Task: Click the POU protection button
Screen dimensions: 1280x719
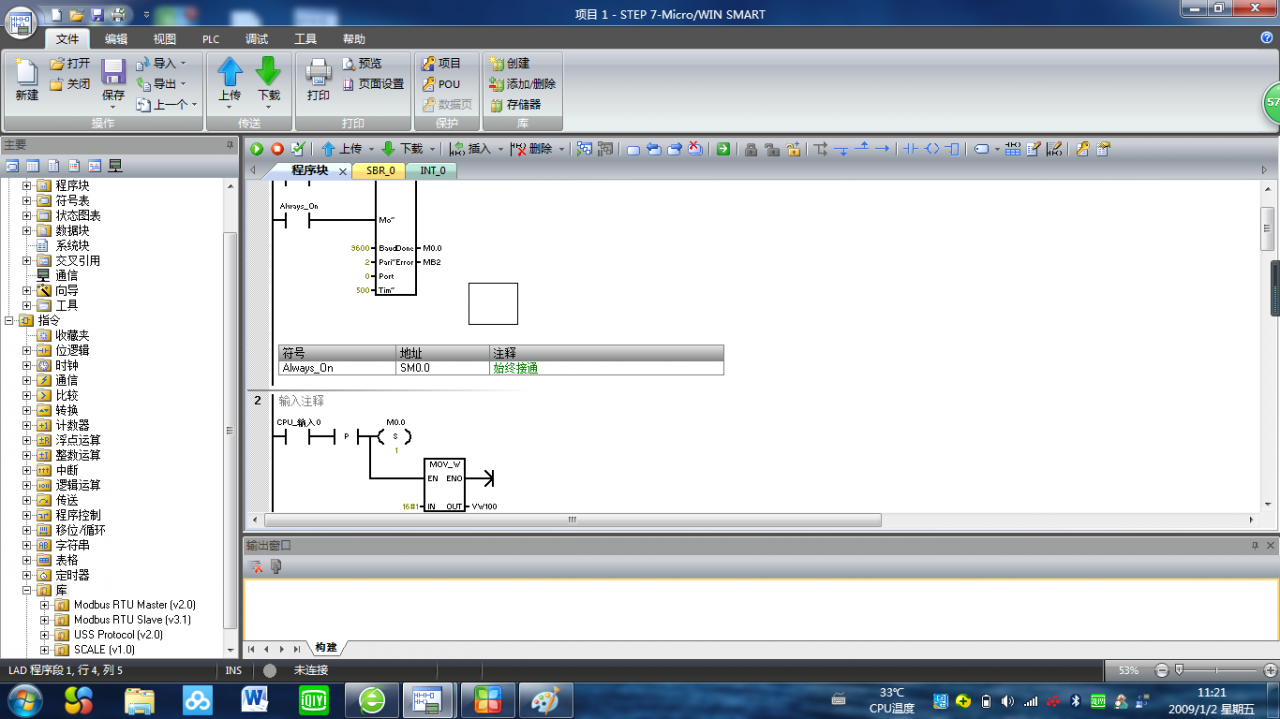Action: (x=441, y=84)
